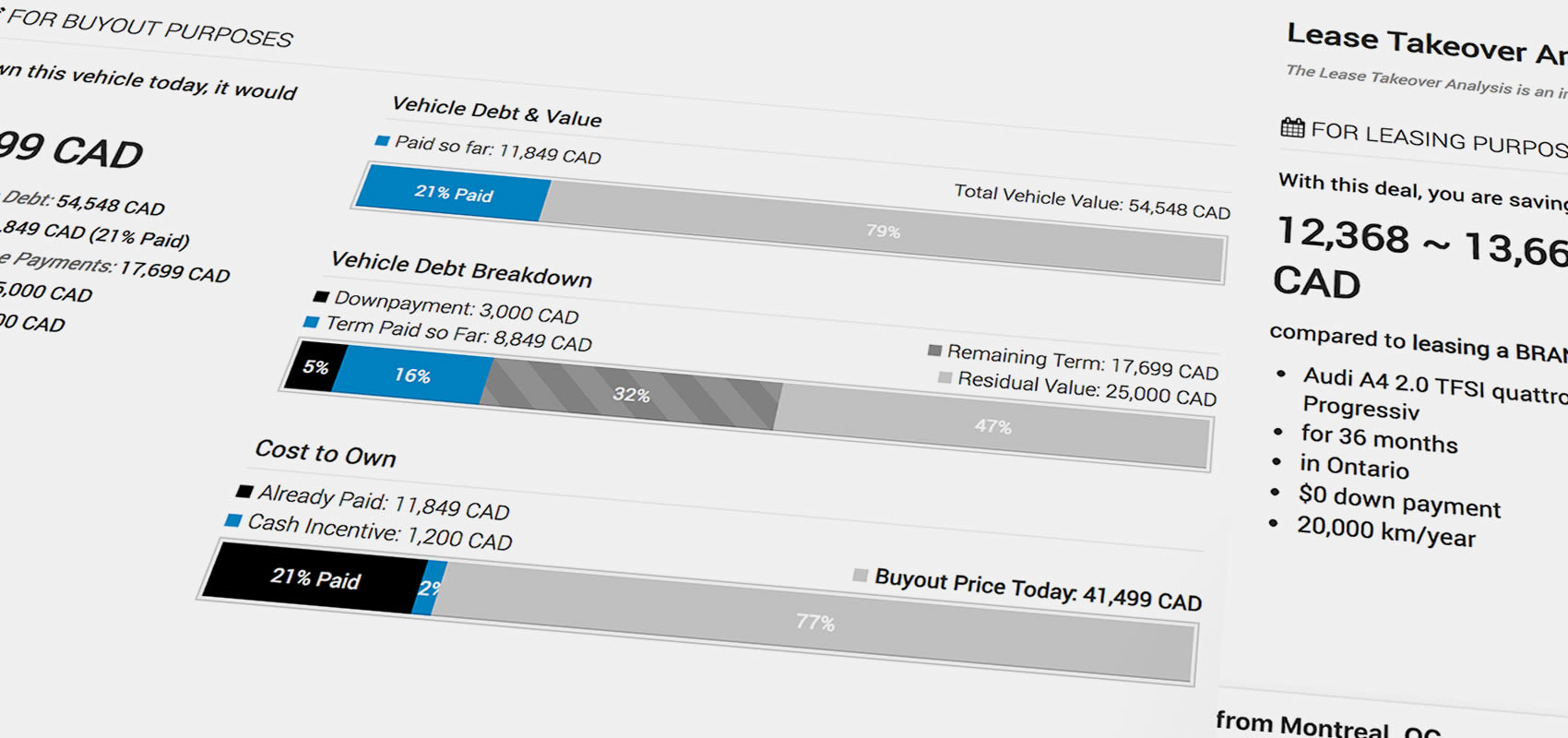Click the blue Term Paid so Far legend square

[x=312, y=322]
